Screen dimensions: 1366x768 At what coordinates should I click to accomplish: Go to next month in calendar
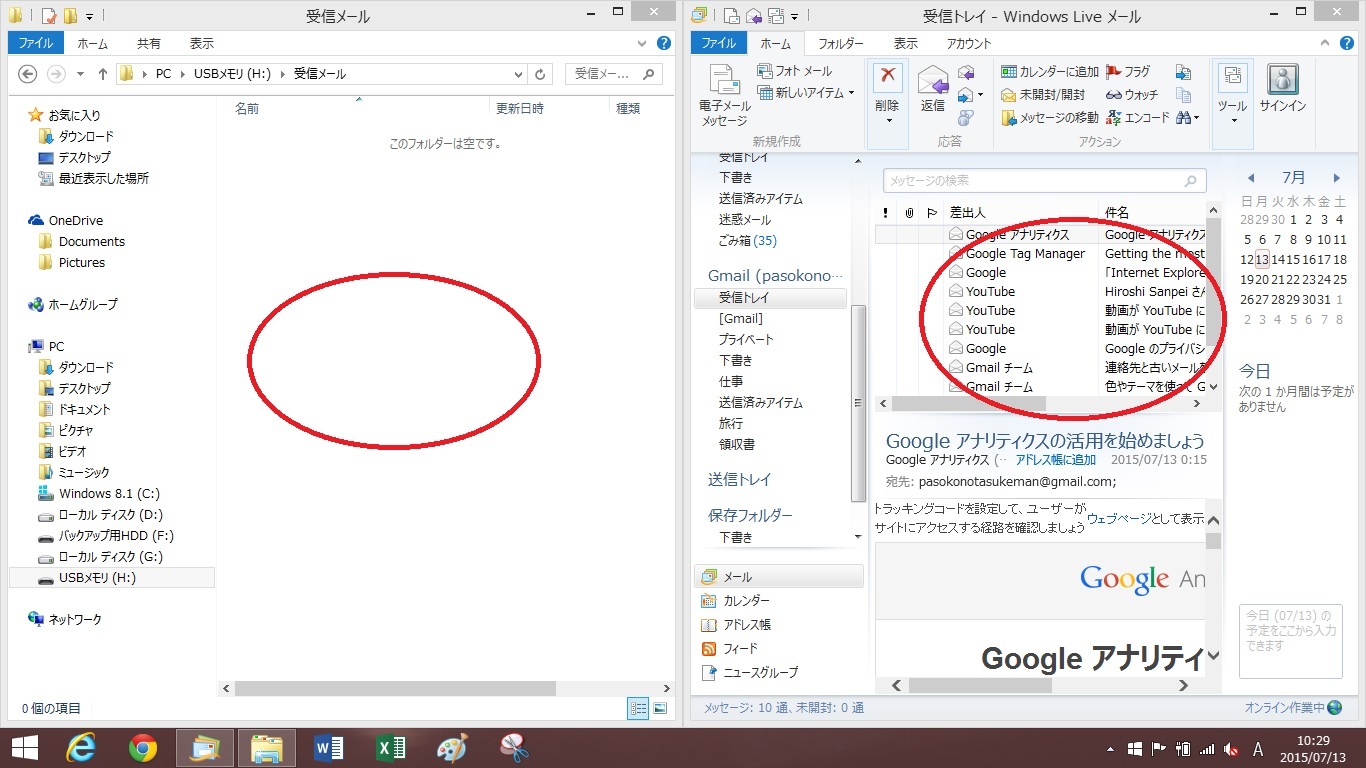point(1336,178)
